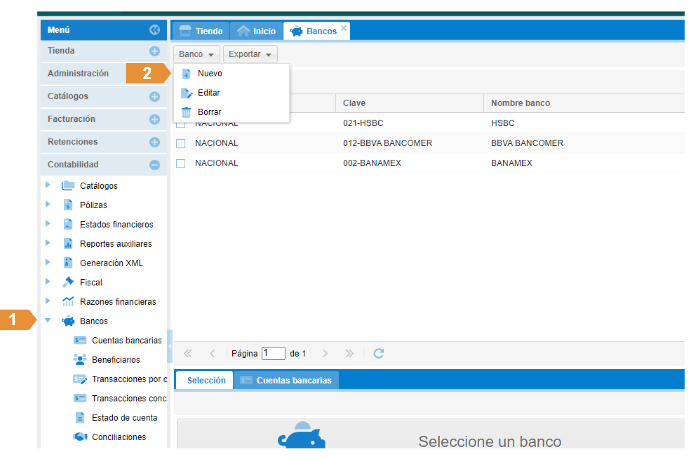Click the page number input field
Viewport: 691px width, 459px height.
coord(273,353)
